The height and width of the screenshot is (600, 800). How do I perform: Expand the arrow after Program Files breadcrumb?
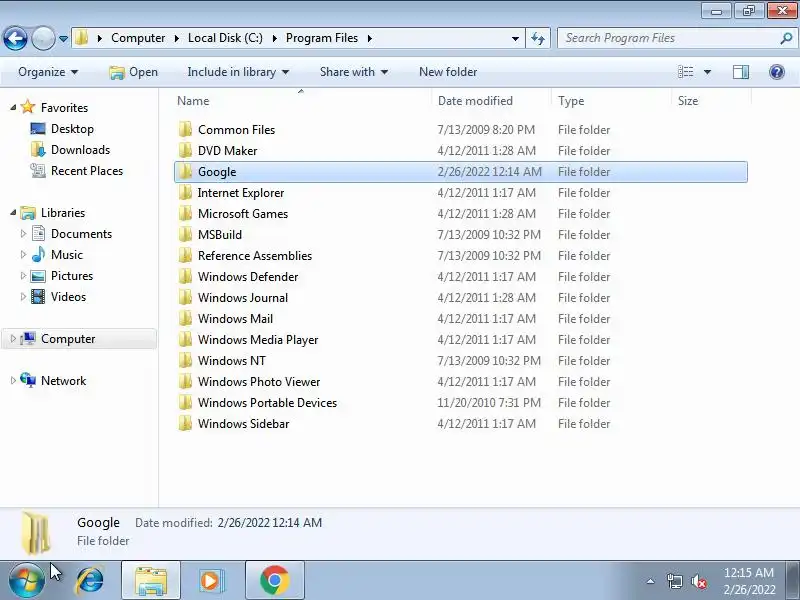click(369, 38)
